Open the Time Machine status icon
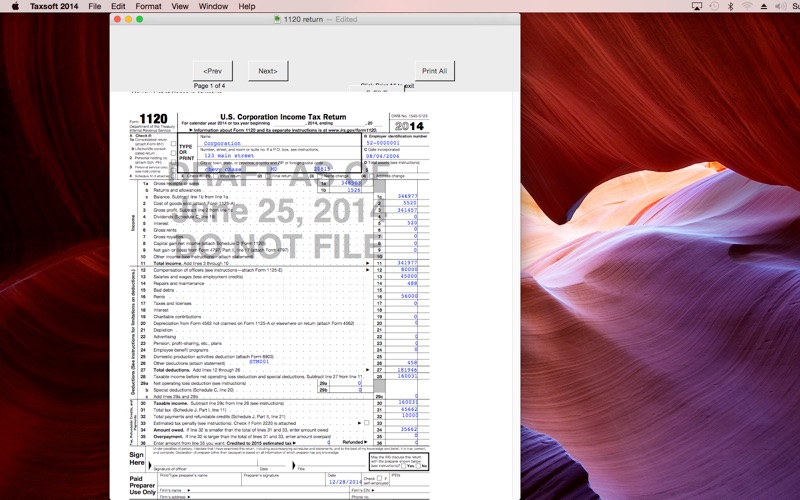Viewport: 800px width, 500px height. (714, 6)
